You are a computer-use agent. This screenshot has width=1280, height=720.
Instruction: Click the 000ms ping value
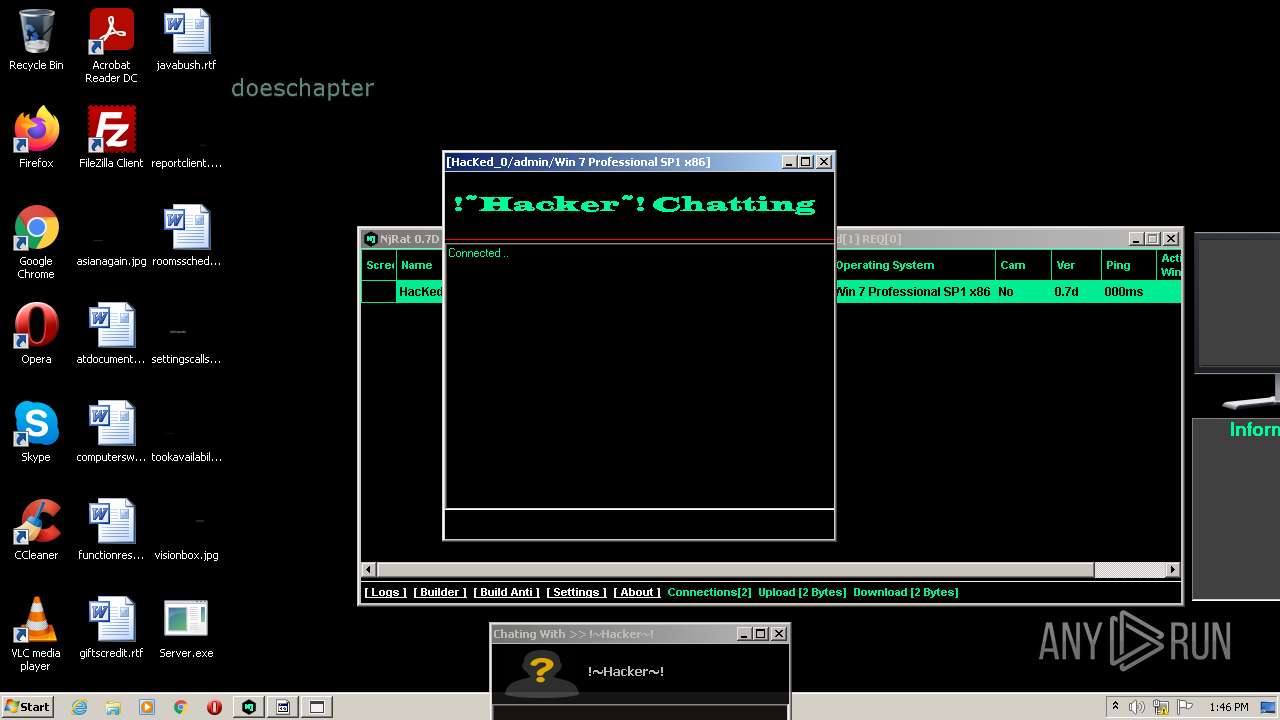(1124, 292)
